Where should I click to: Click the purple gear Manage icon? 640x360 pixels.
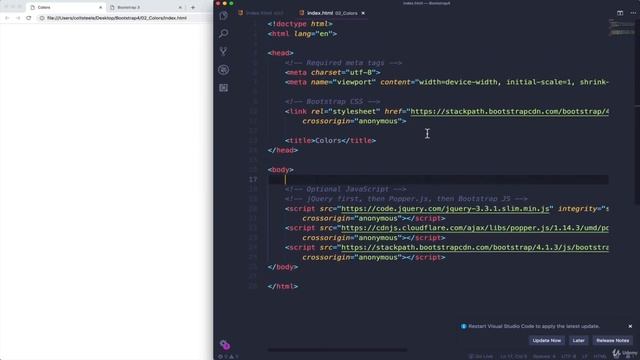224,345
